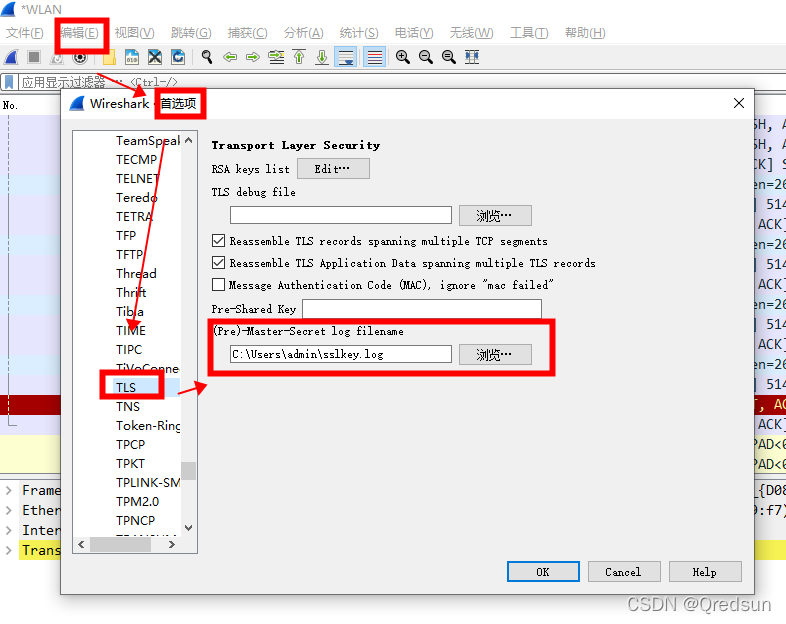Viewport: 786px width, 624px height.
Task: Open the 文件(F) menu
Action: [25, 33]
